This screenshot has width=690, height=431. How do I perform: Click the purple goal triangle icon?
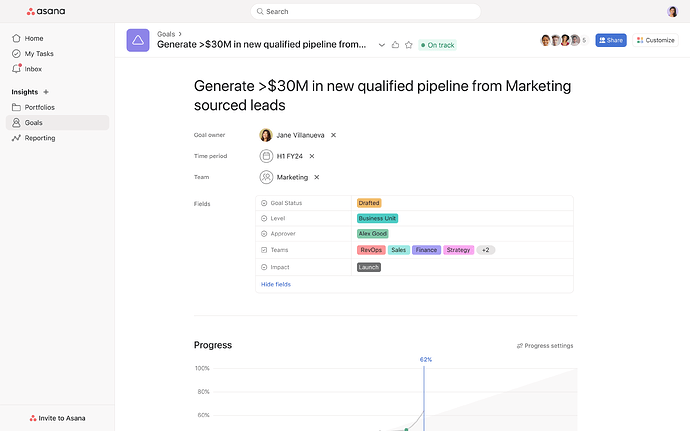click(138, 40)
